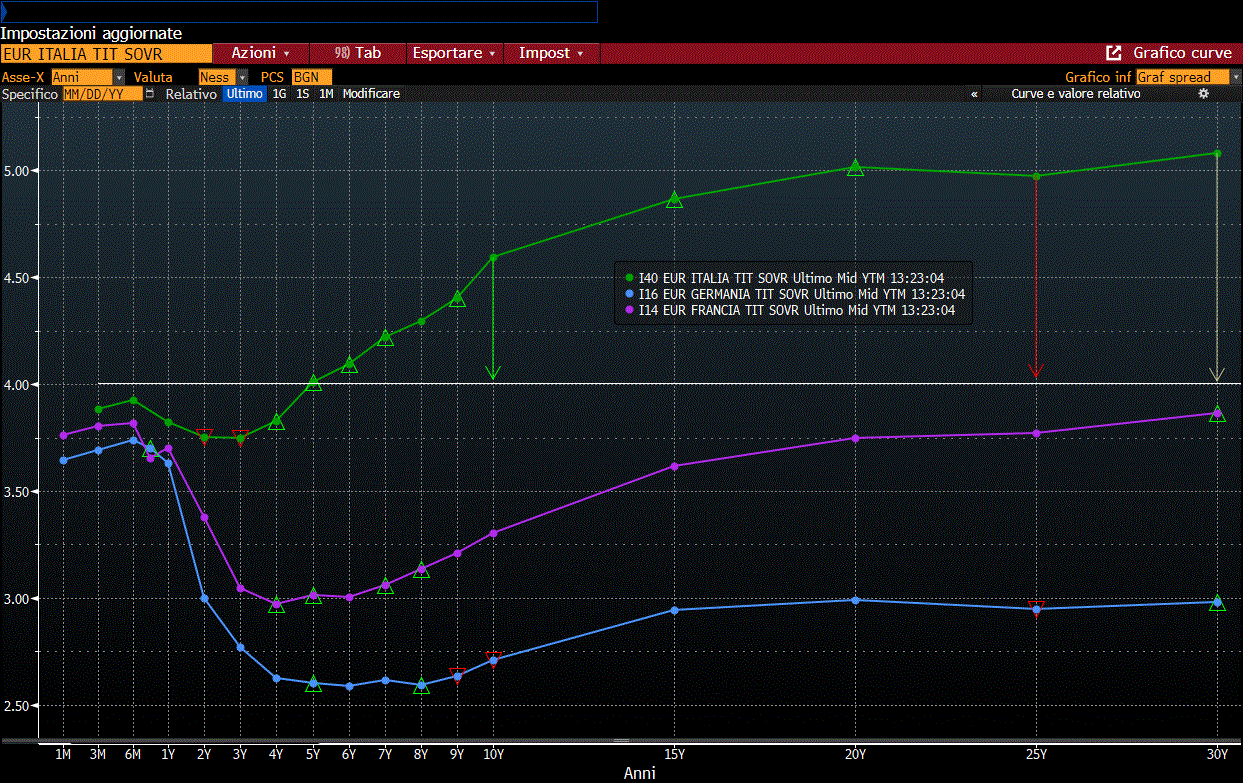Click the horizontal bar below the chart
The image size is (1243, 783).
621,741
